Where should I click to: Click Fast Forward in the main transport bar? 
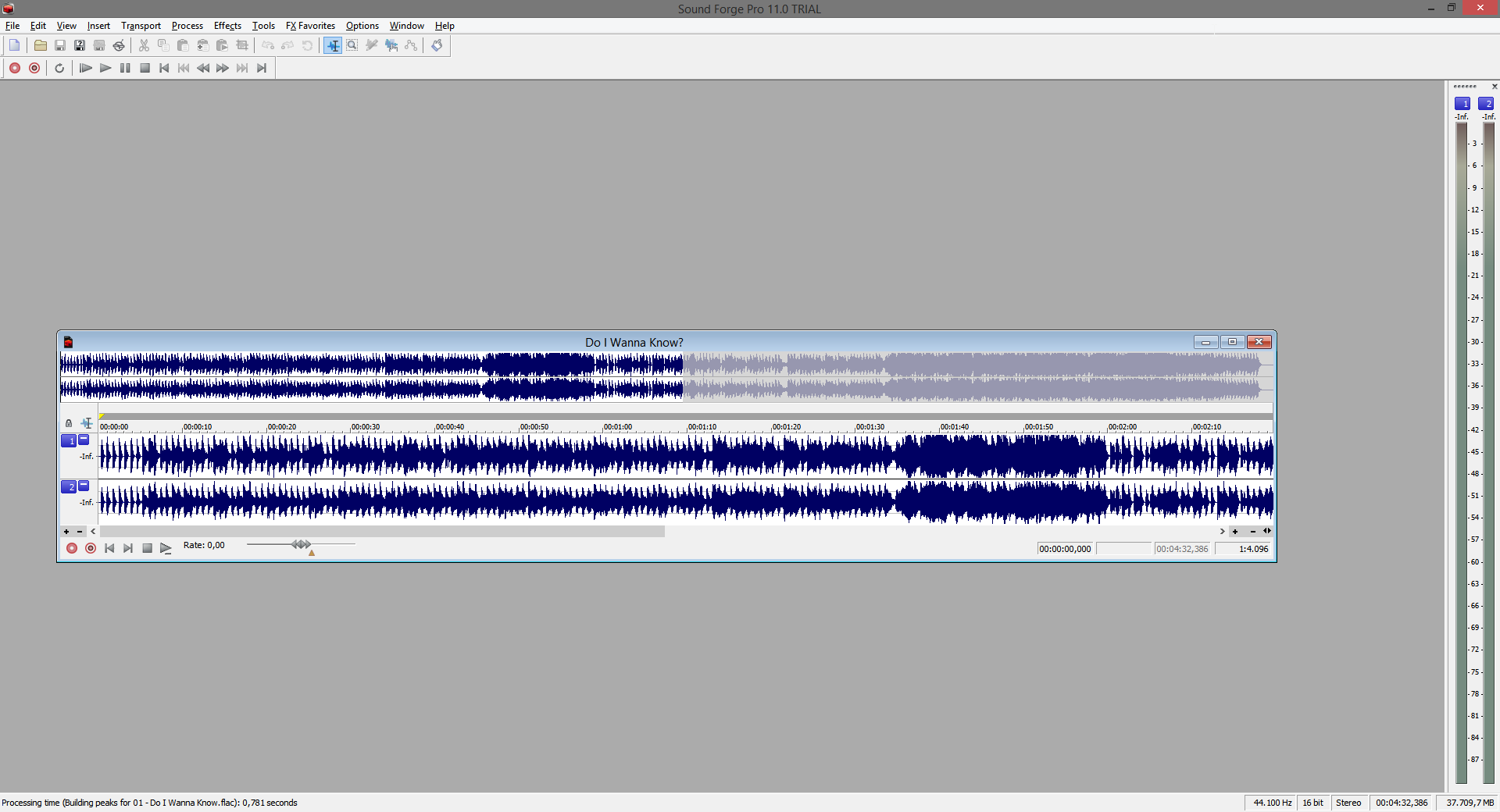(223, 68)
